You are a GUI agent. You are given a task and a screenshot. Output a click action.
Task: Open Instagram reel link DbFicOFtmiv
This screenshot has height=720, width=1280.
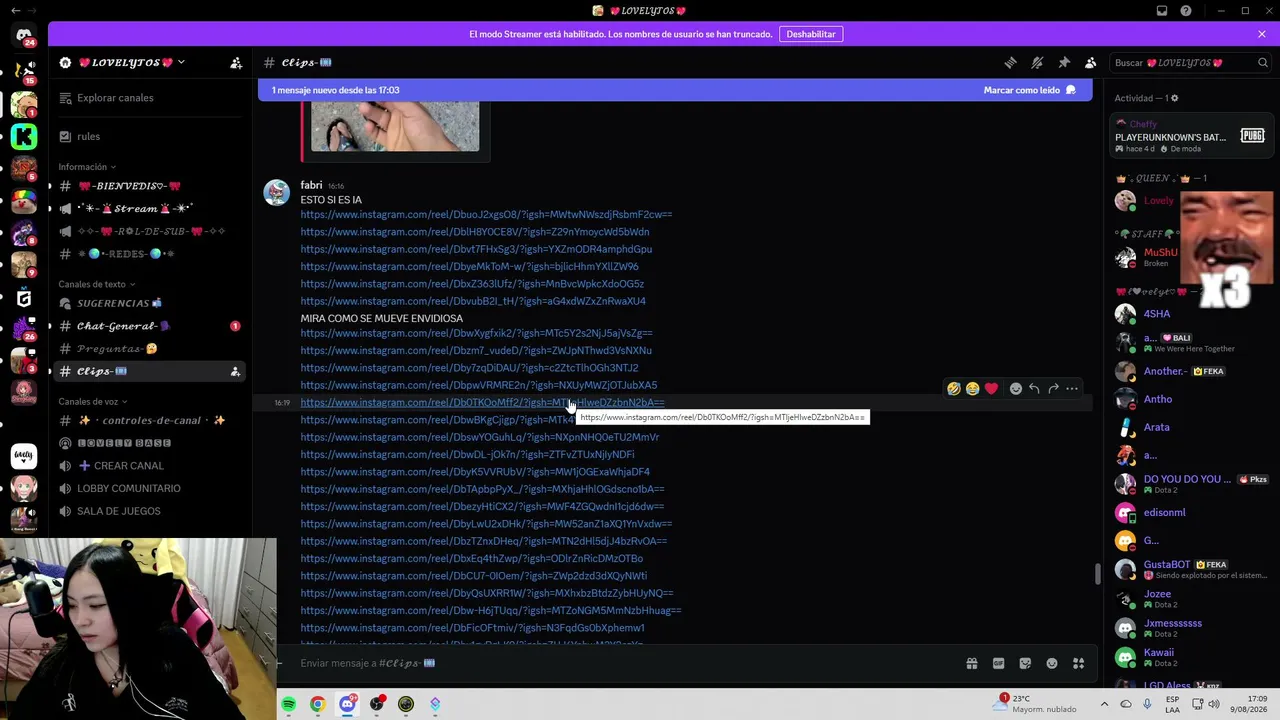click(472, 629)
